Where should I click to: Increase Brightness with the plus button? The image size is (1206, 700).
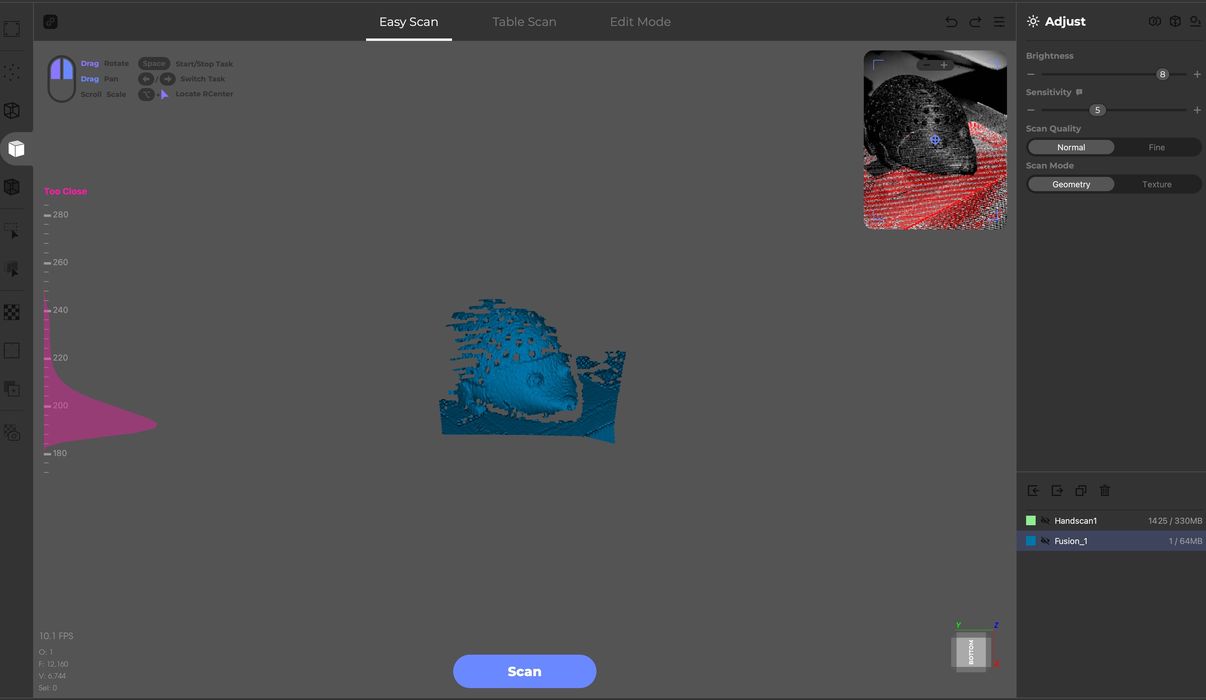(x=1197, y=74)
